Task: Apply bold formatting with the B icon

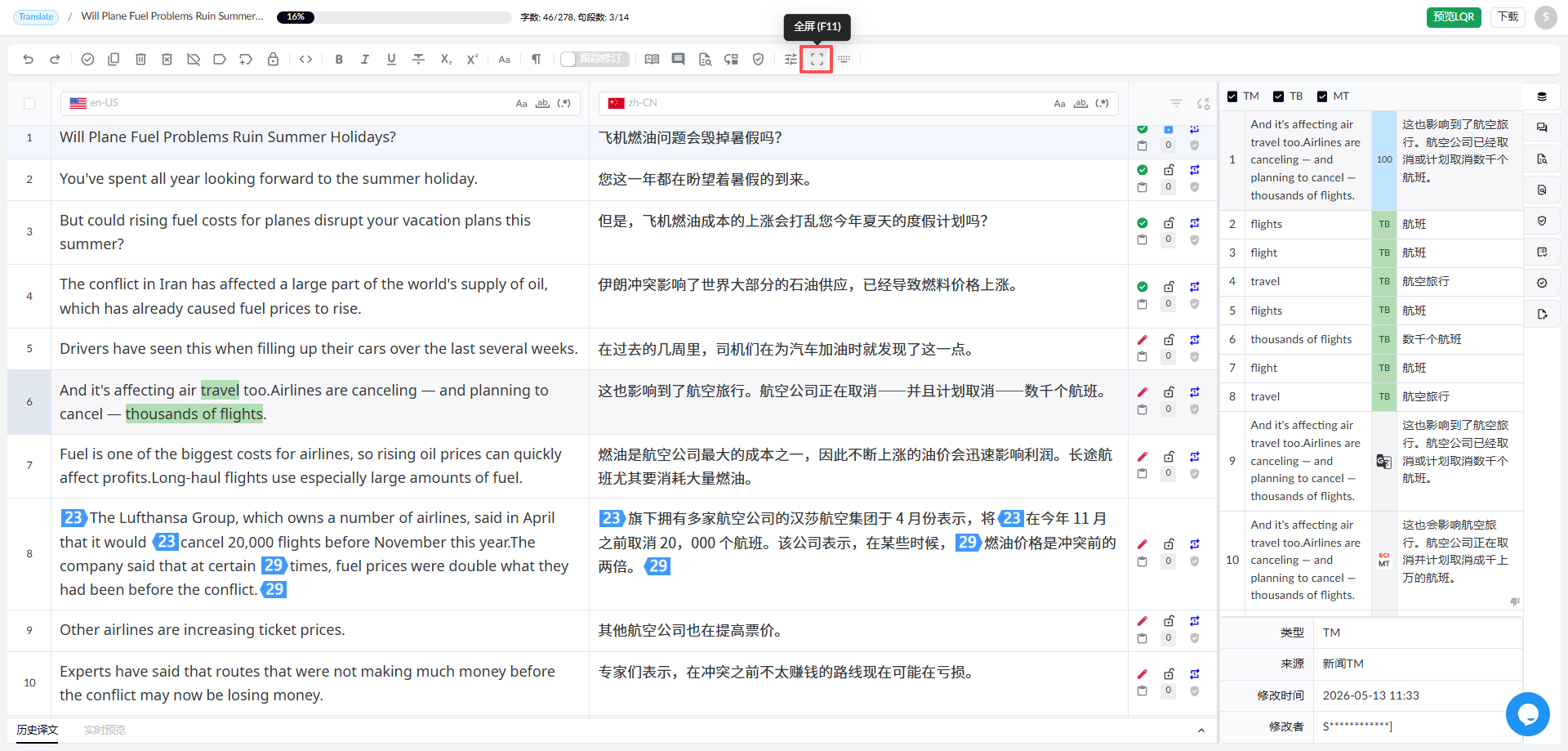Action: pos(339,59)
